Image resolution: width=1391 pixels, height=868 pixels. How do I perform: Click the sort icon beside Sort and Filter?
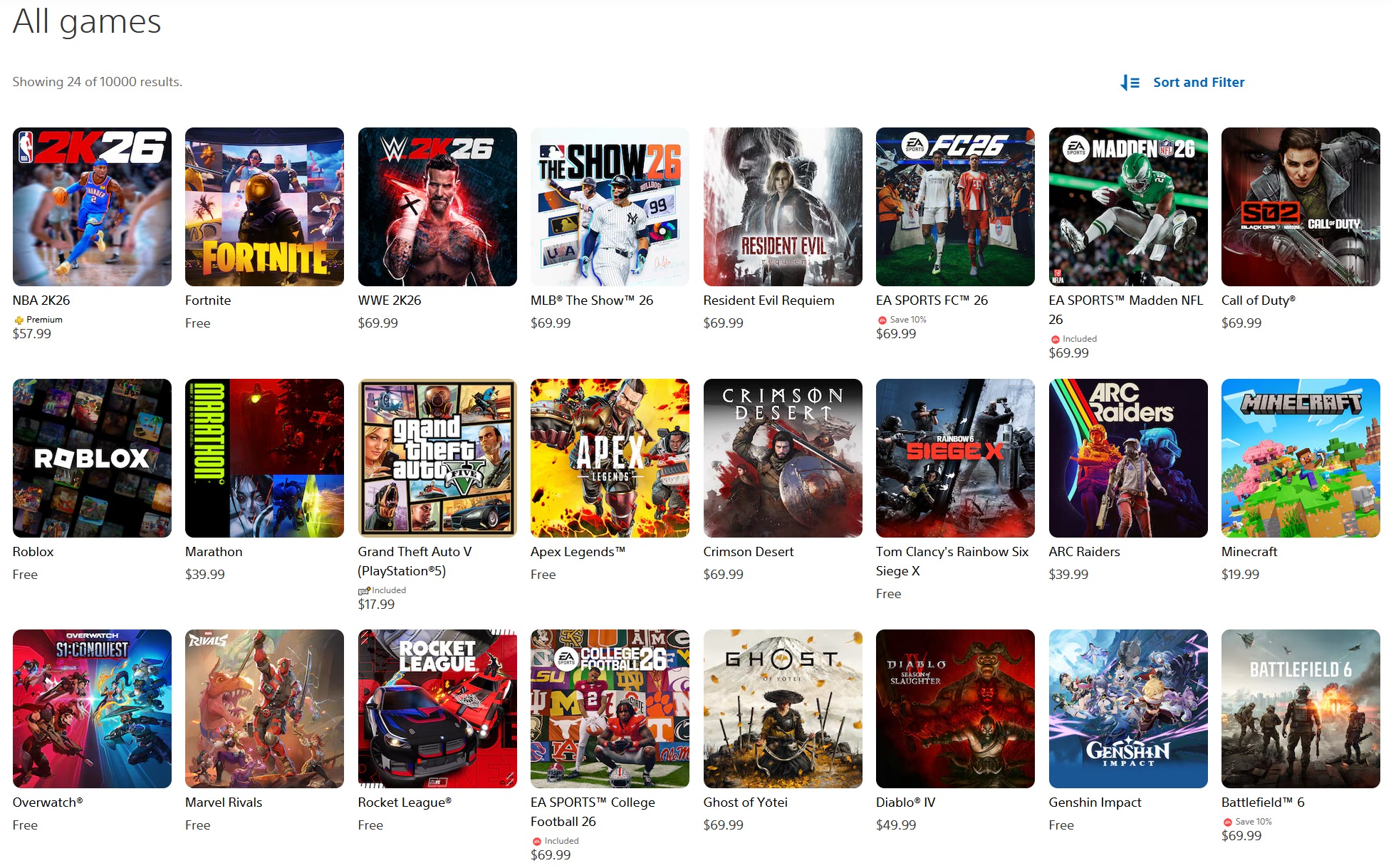[1130, 83]
